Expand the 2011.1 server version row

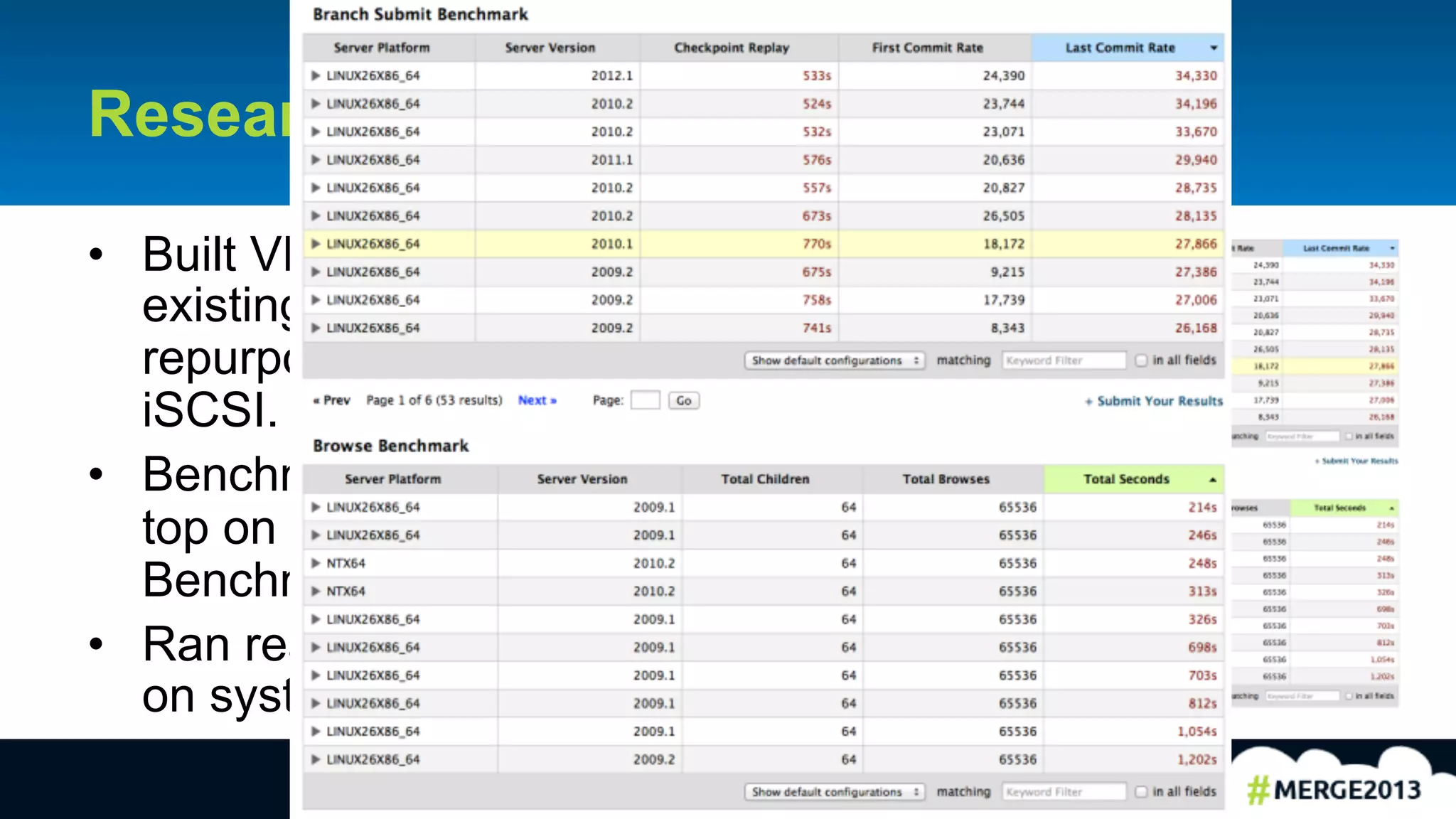[x=316, y=160]
